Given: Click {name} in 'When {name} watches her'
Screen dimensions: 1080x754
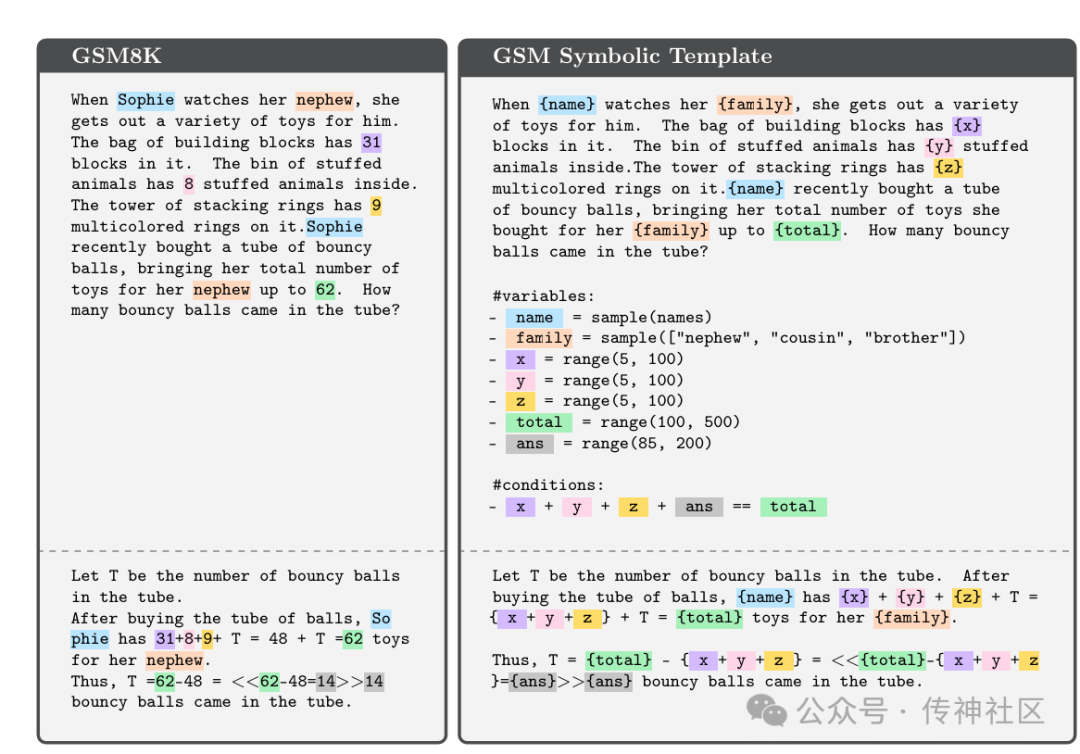Looking at the screenshot, I should [567, 105].
